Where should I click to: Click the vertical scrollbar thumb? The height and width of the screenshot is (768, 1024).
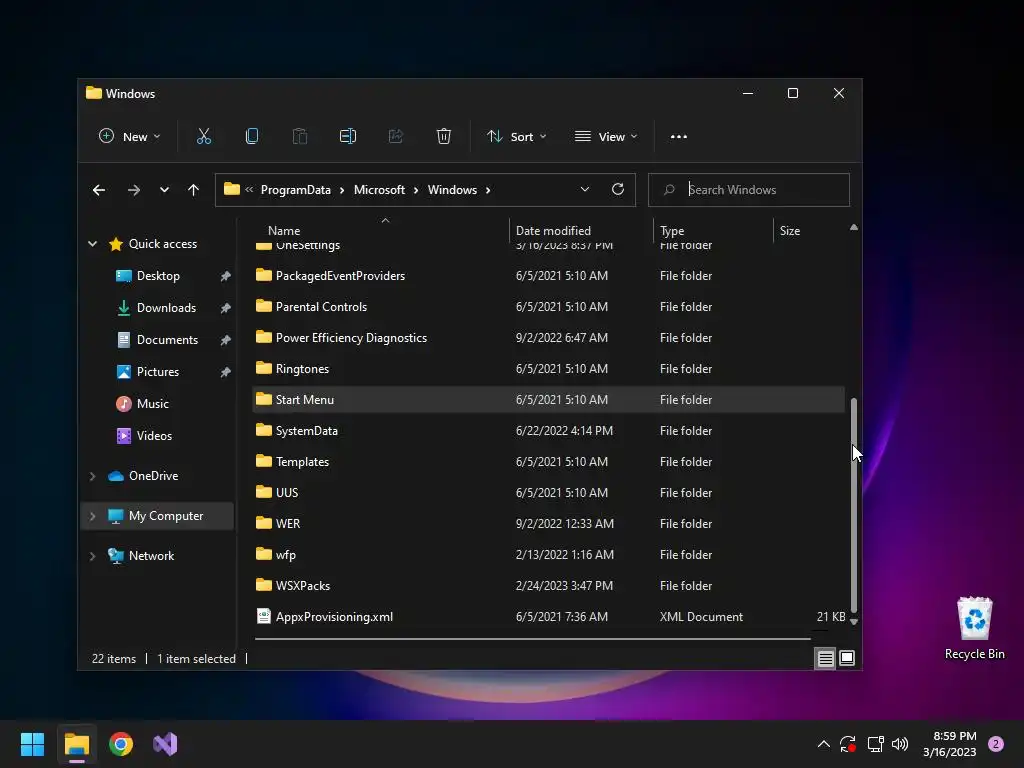tap(854, 504)
